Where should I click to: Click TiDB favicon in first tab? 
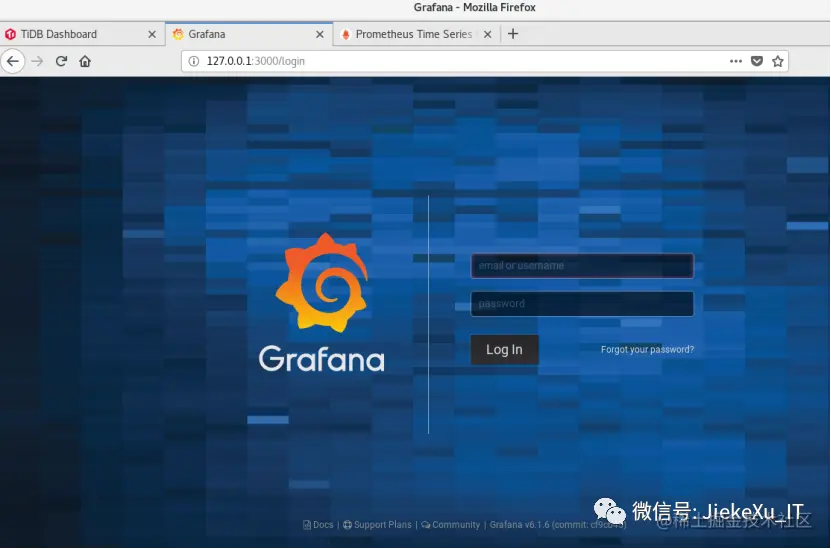click(x=10, y=34)
